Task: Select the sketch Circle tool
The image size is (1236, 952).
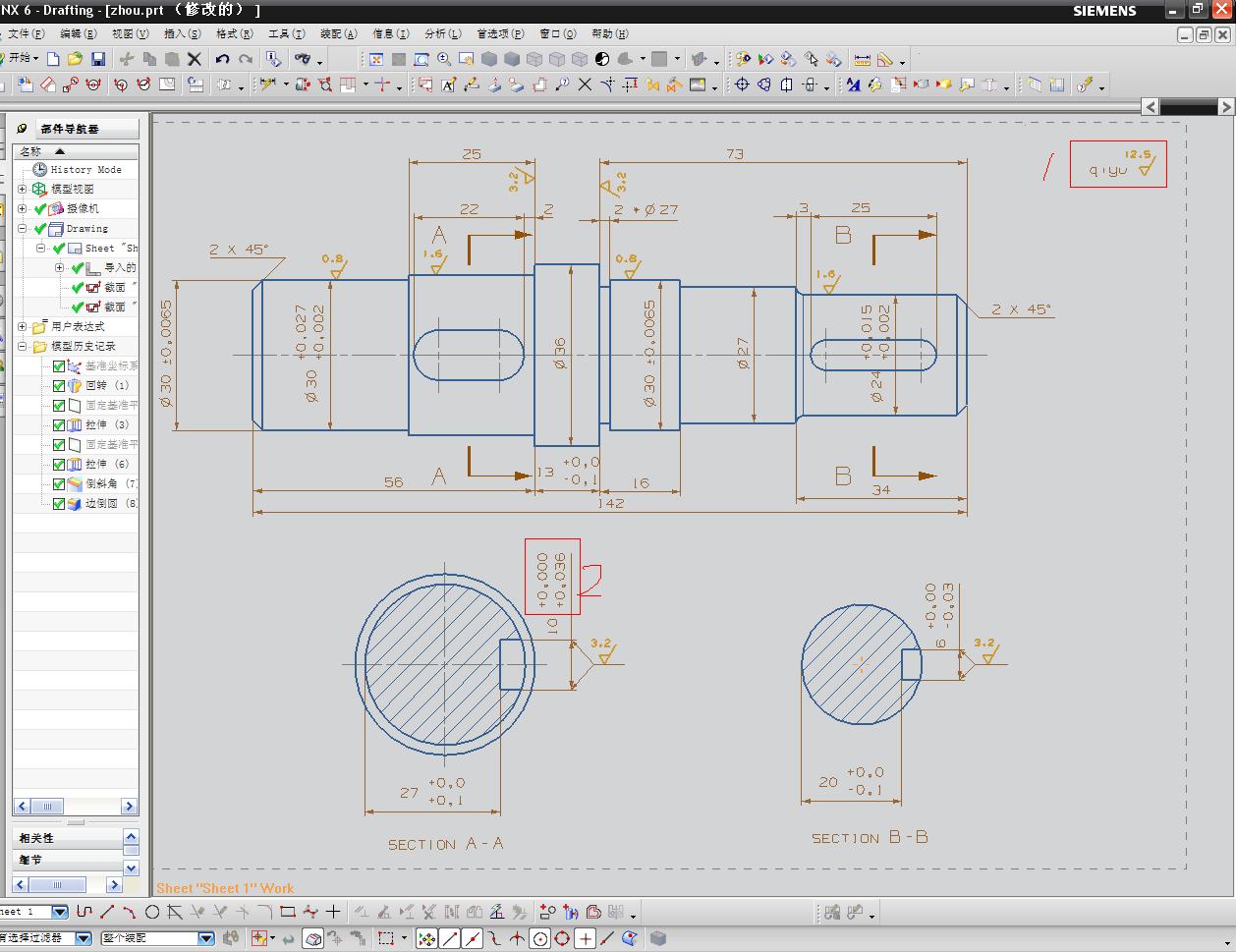Action: tap(152, 912)
